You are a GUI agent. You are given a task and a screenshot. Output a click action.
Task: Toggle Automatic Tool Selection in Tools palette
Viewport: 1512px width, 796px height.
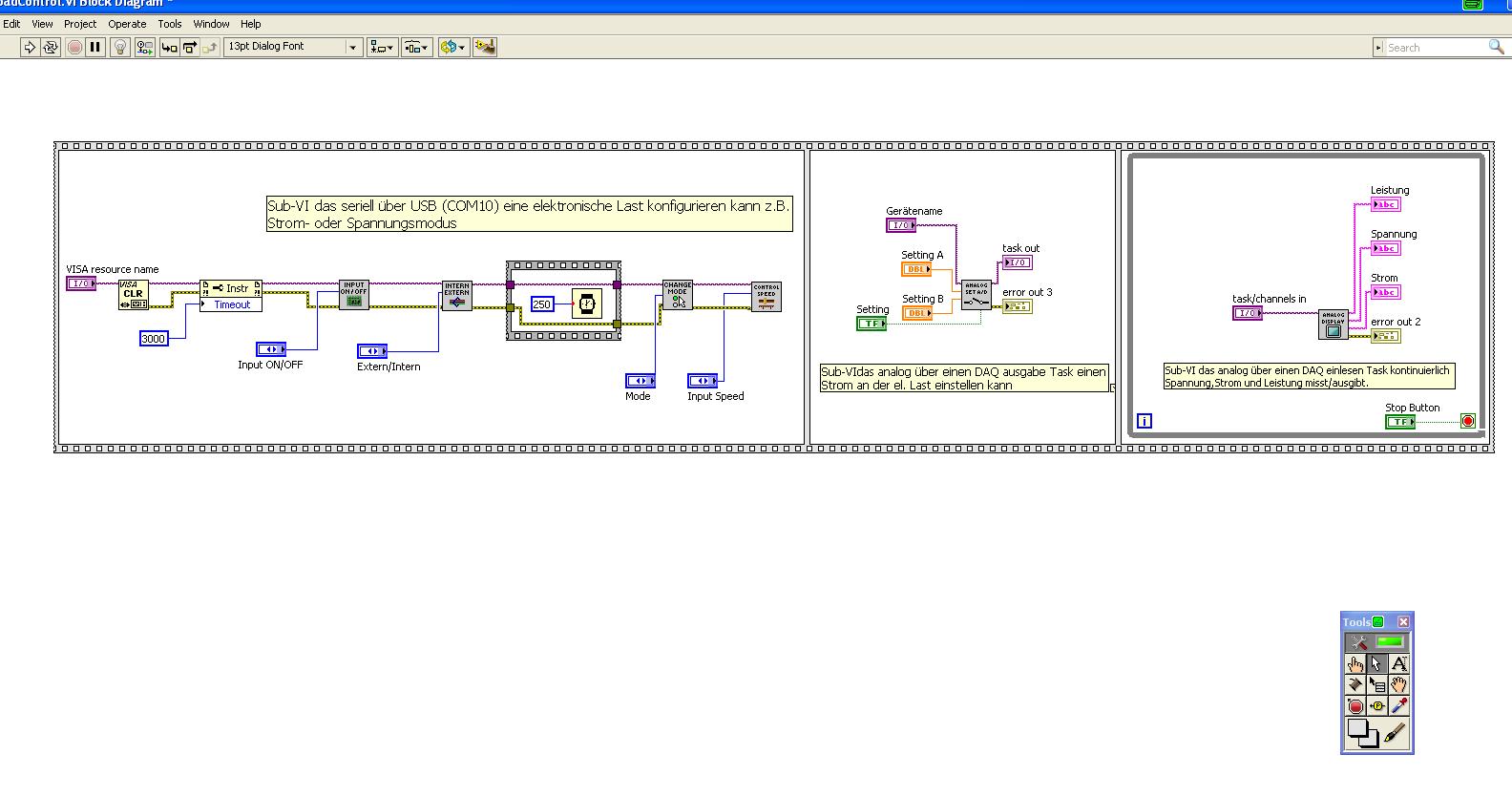tap(1376, 642)
